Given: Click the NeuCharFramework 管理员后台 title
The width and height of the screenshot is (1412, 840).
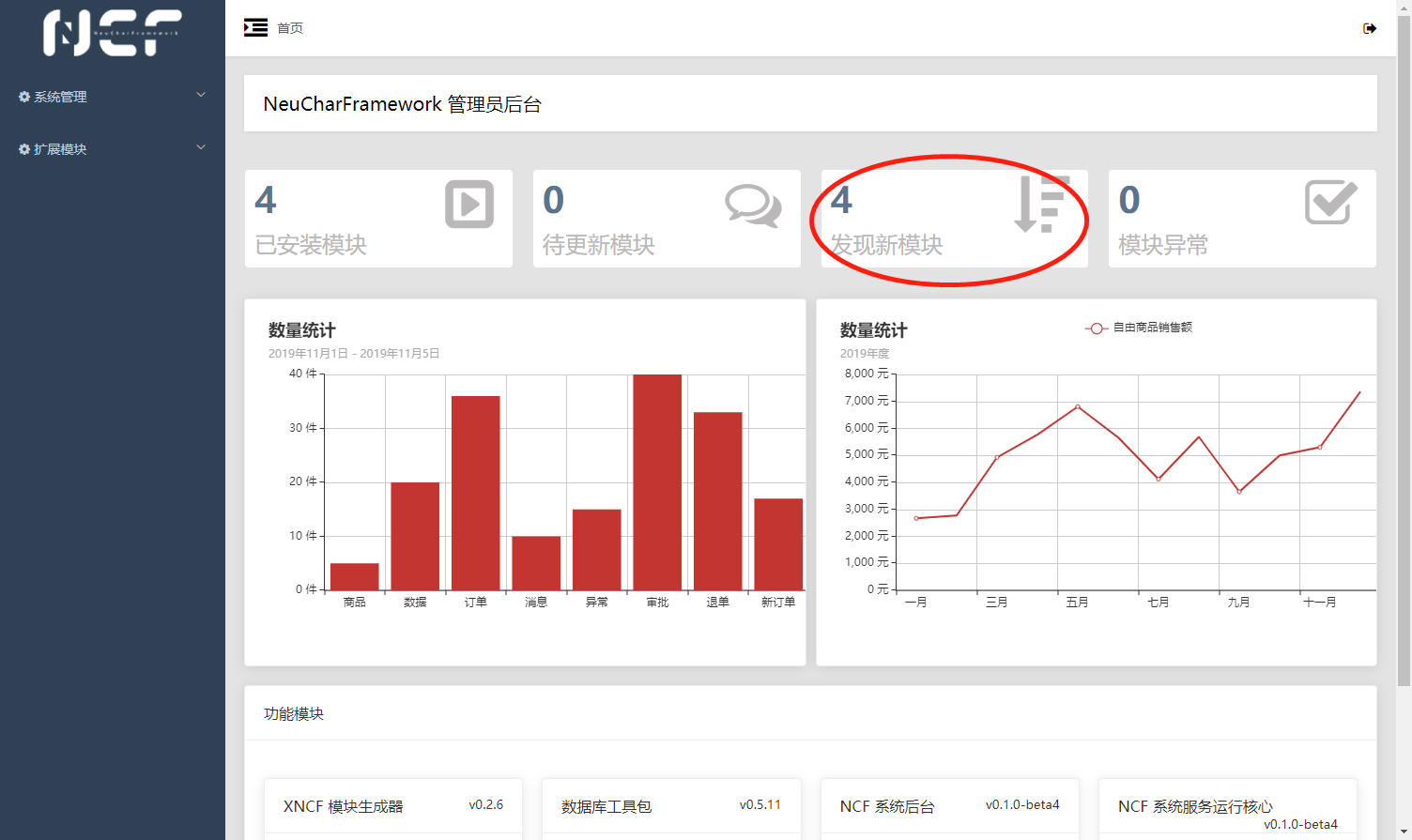Looking at the screenshot, I should tap(403, 104).
